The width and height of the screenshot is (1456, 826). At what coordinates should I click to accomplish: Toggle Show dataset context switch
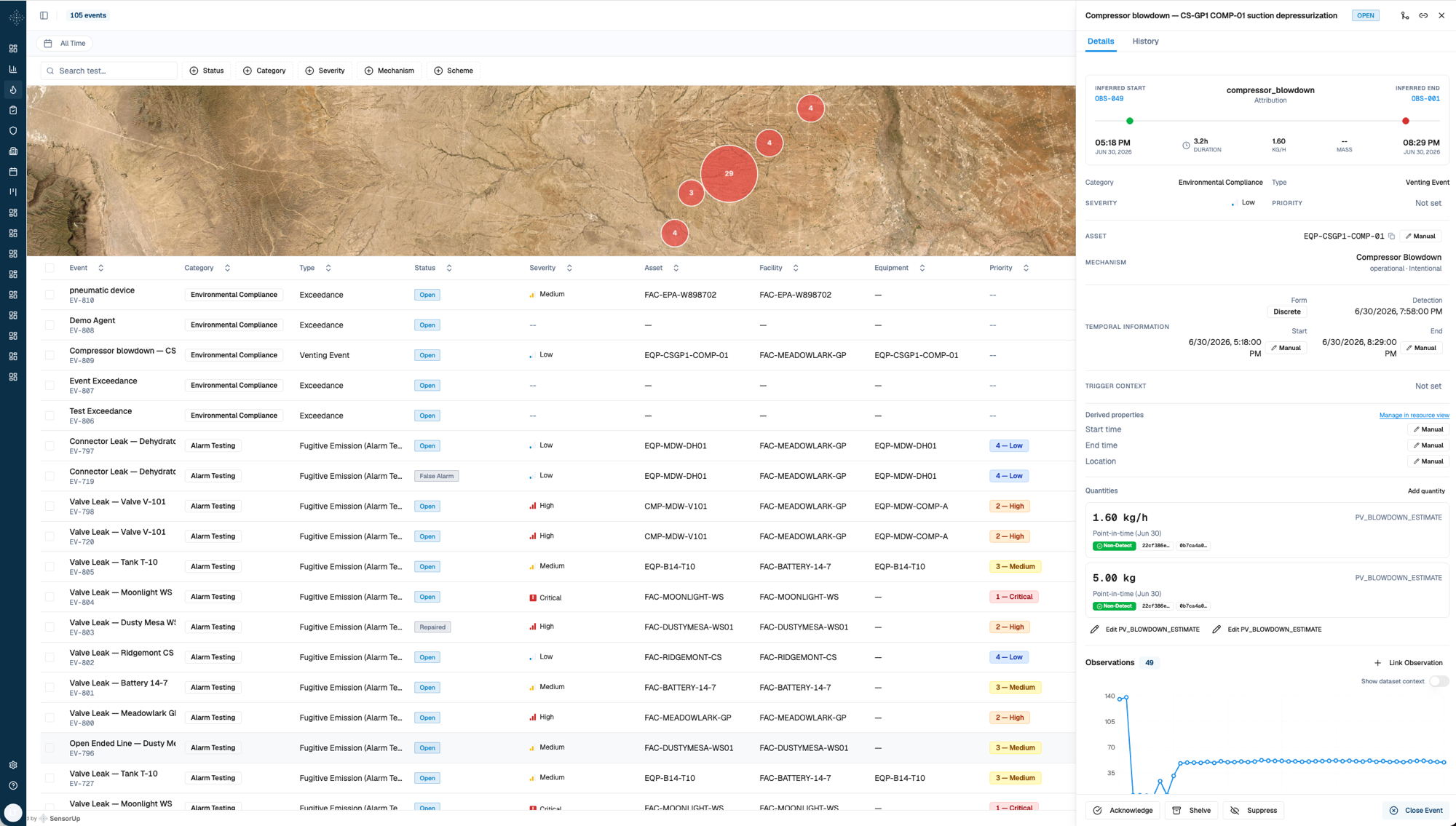(1439, 681)
